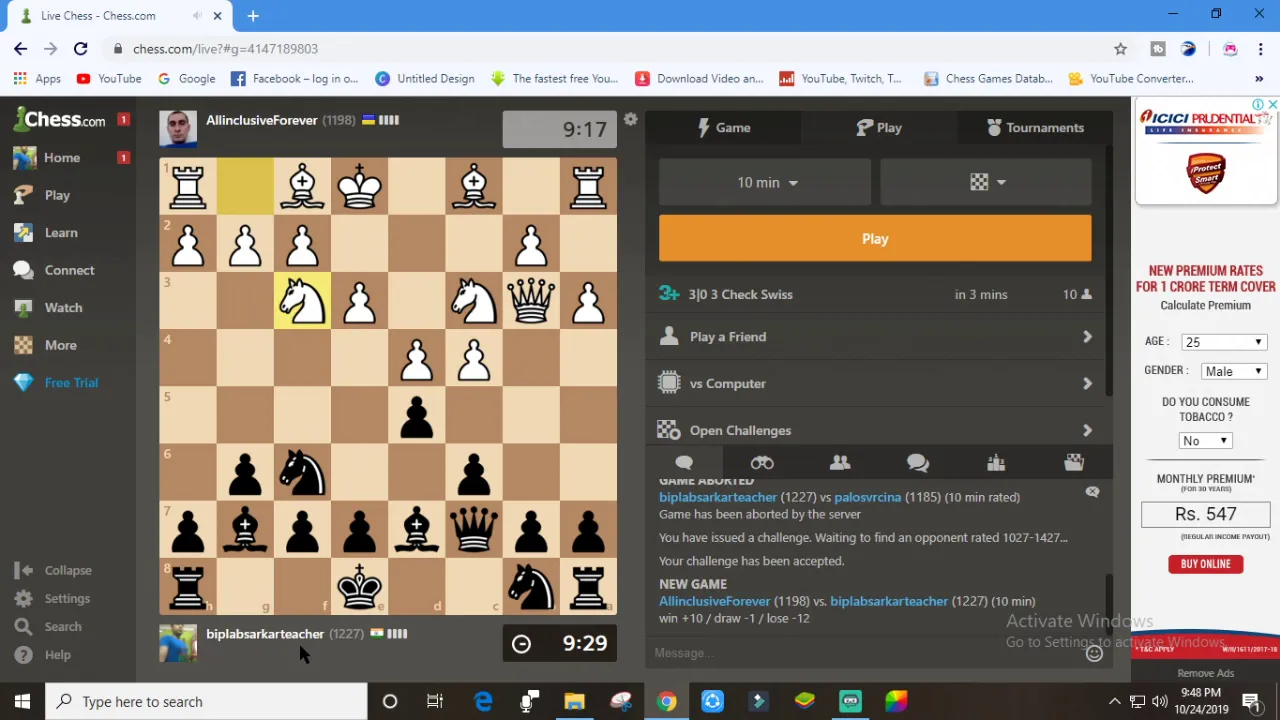The height and width of the screenshot is (720, 1280).
Task: Open the emoji picker smiley icon
Action: click(x=1094, y=654)
